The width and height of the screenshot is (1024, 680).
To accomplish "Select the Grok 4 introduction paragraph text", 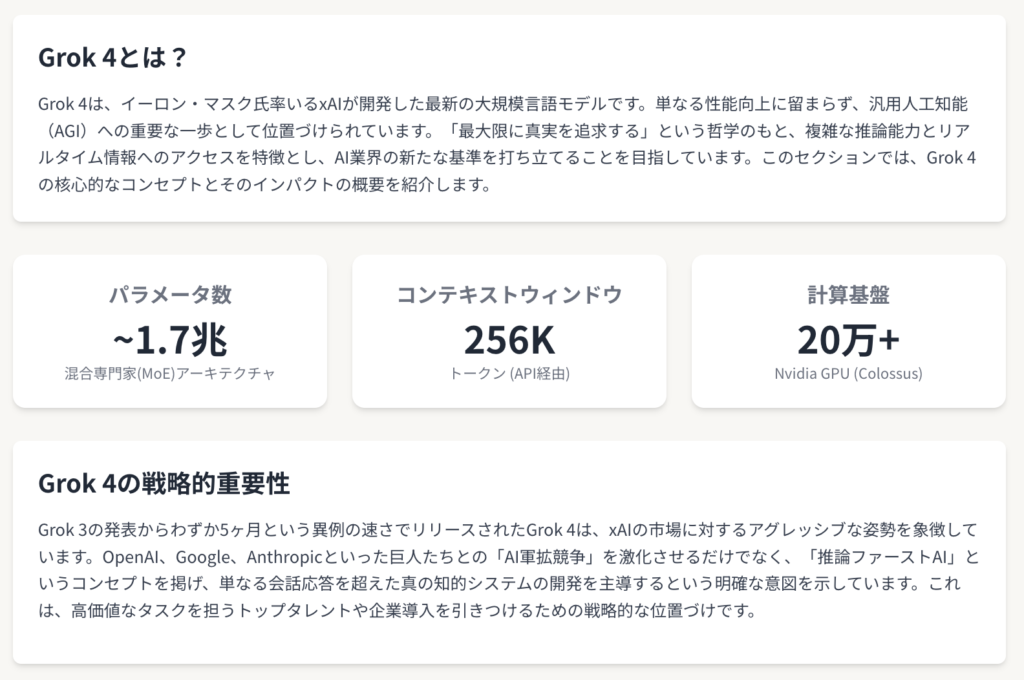I will tap(508, 144).
